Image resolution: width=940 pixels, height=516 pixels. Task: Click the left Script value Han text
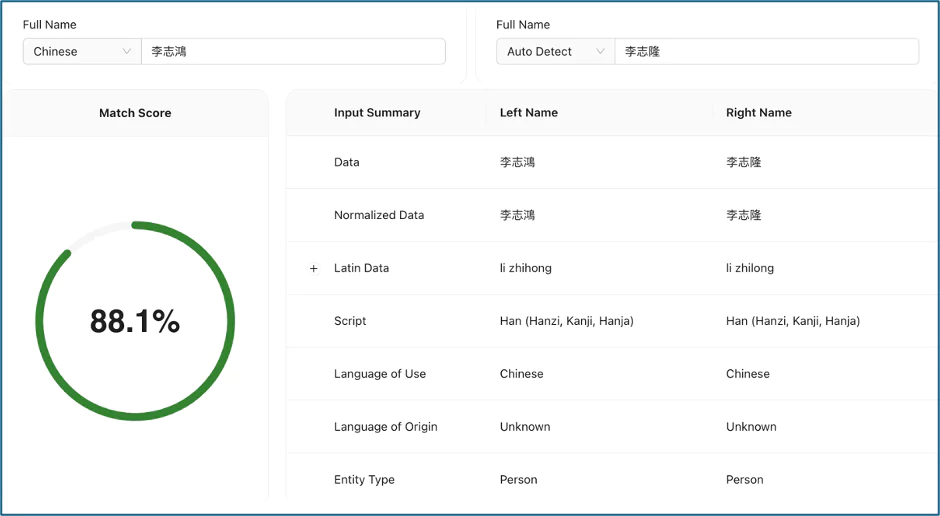(x=566, y=321)
